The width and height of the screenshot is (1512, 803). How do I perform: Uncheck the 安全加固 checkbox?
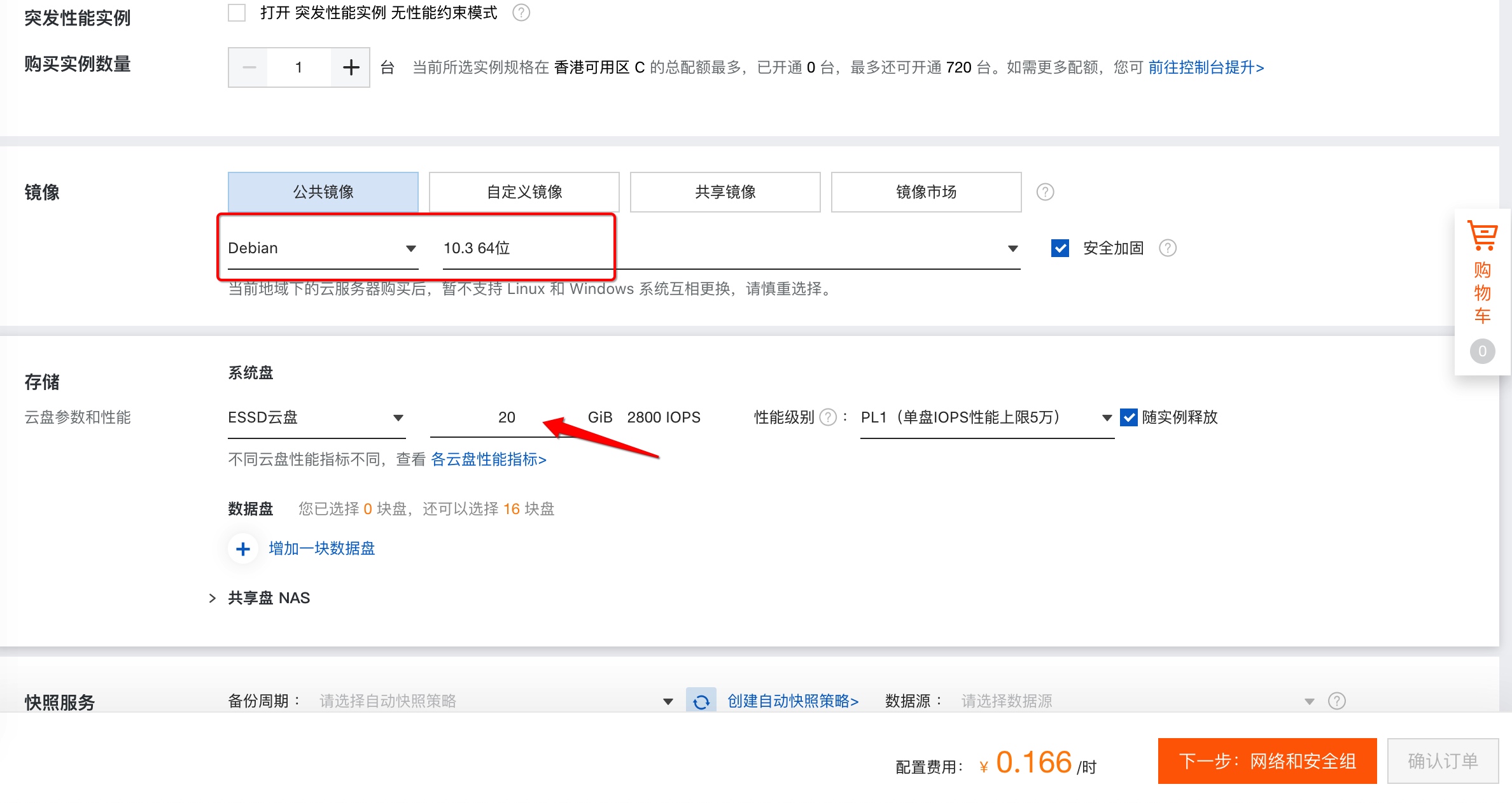coord(1060,248)
